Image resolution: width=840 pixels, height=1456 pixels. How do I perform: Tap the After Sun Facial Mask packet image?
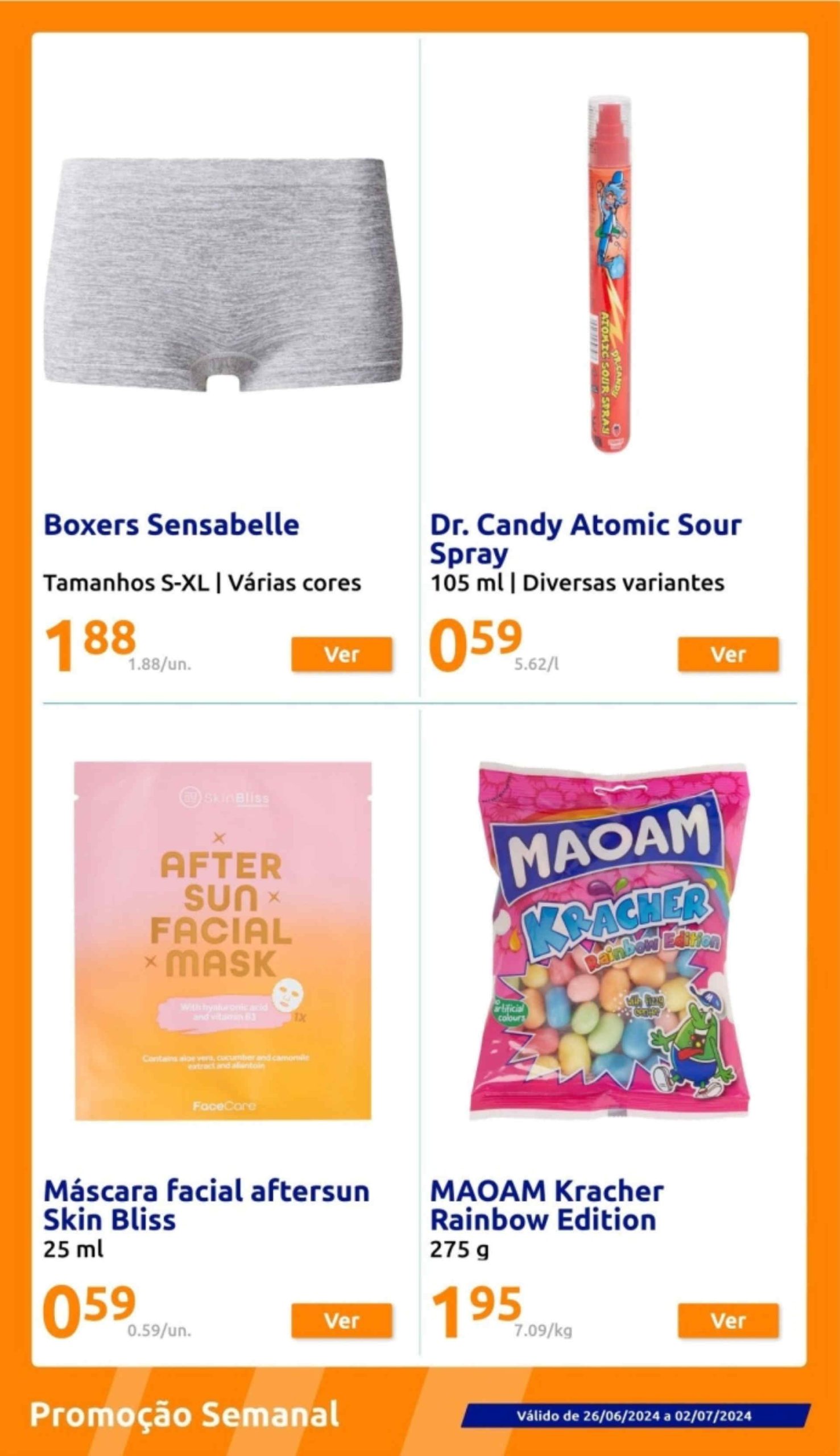[223, 941]
